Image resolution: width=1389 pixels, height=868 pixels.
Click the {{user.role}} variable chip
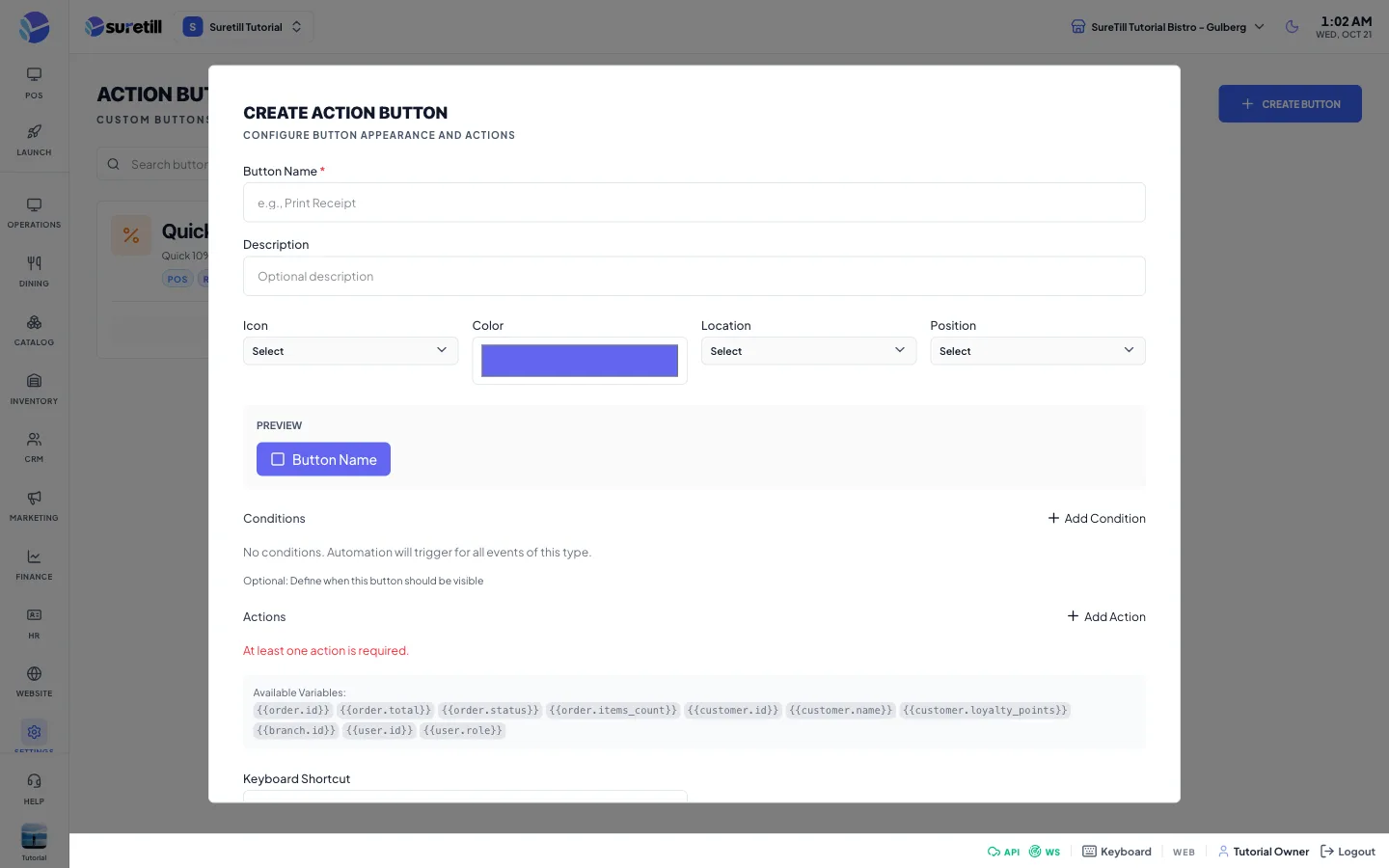point(463,731)
